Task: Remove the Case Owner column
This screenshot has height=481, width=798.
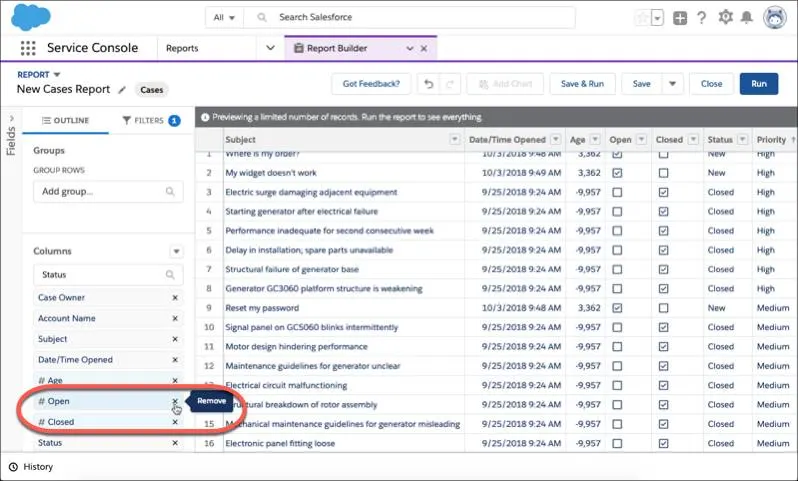Action: pos(175,298)
